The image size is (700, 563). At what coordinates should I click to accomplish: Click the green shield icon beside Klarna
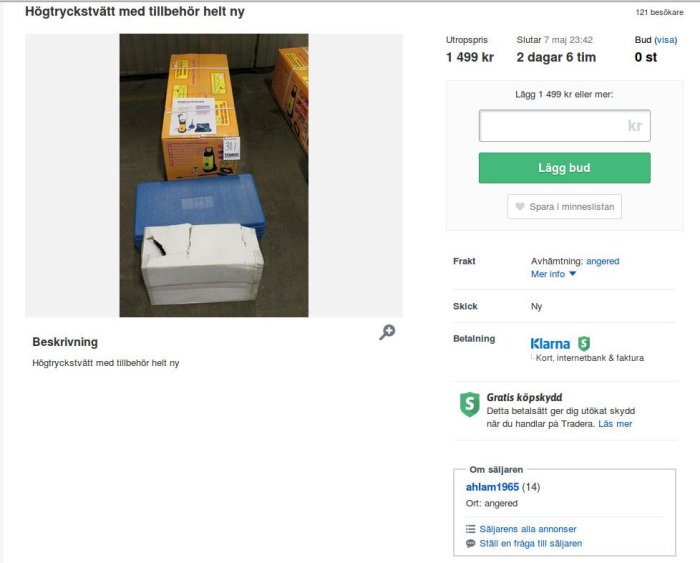click(x=584, y=343)
